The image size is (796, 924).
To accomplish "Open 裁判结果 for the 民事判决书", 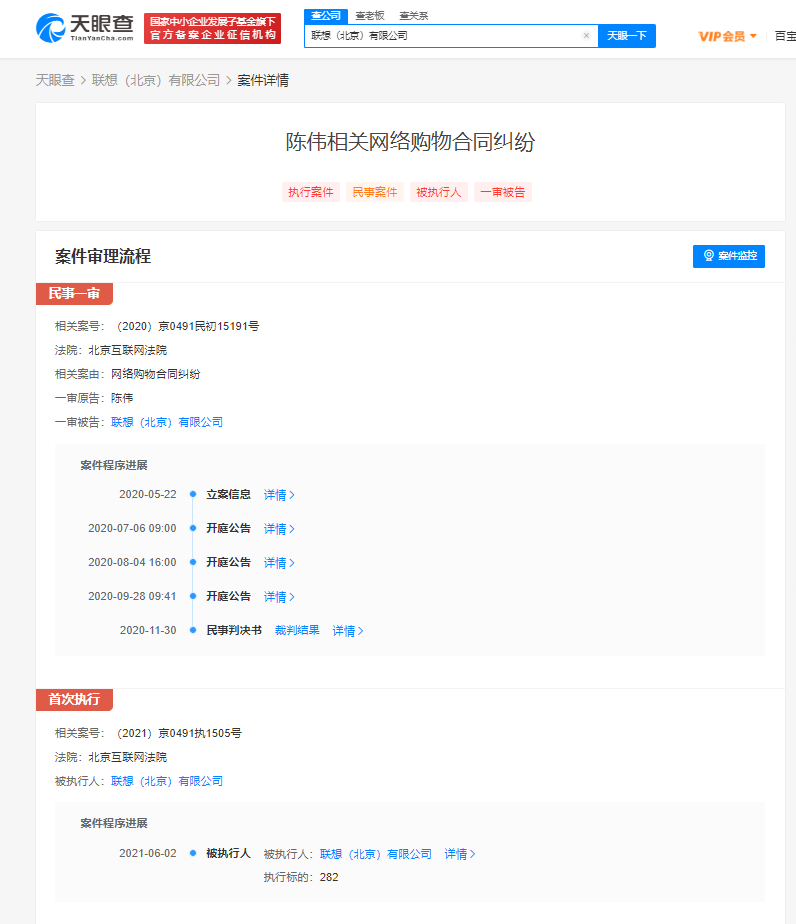I will pos(297,631).
